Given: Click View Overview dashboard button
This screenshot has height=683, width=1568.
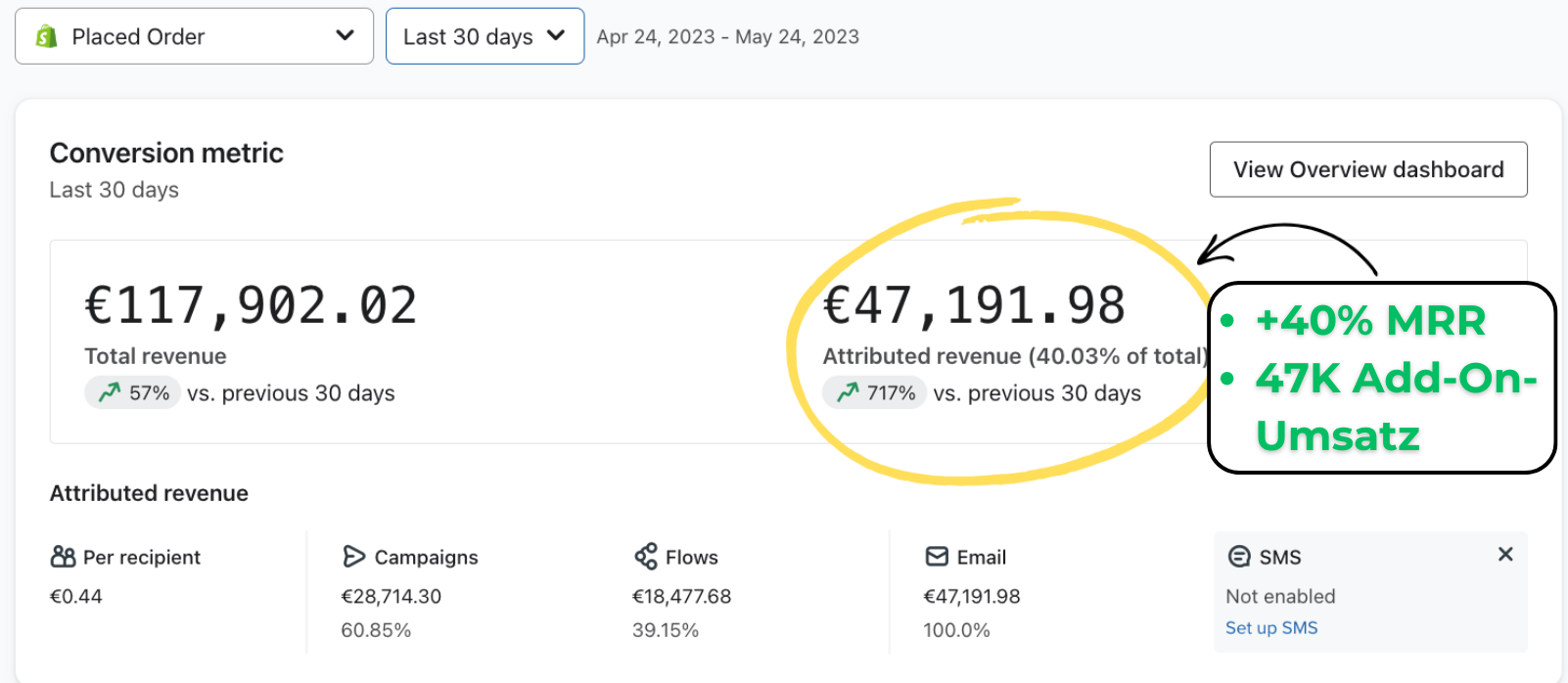Looking at the screenshot, I should (1368, 169).
